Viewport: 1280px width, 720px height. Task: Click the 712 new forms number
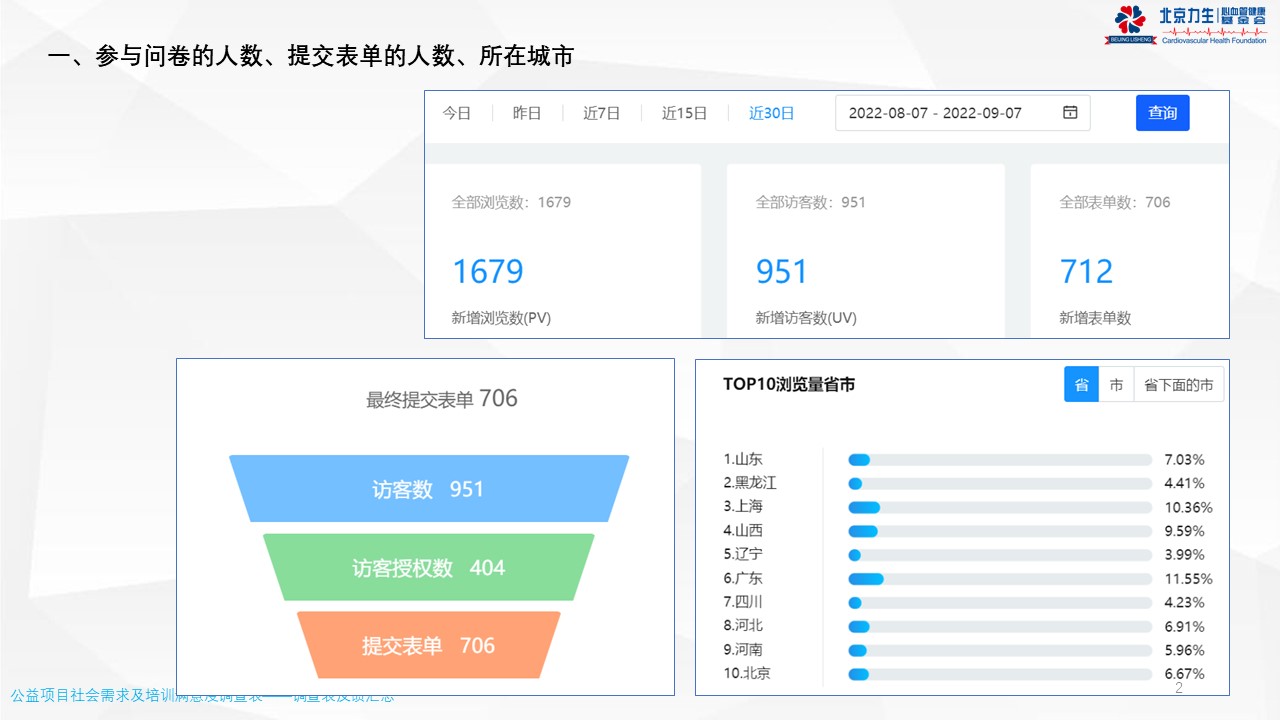point(1086,272)
